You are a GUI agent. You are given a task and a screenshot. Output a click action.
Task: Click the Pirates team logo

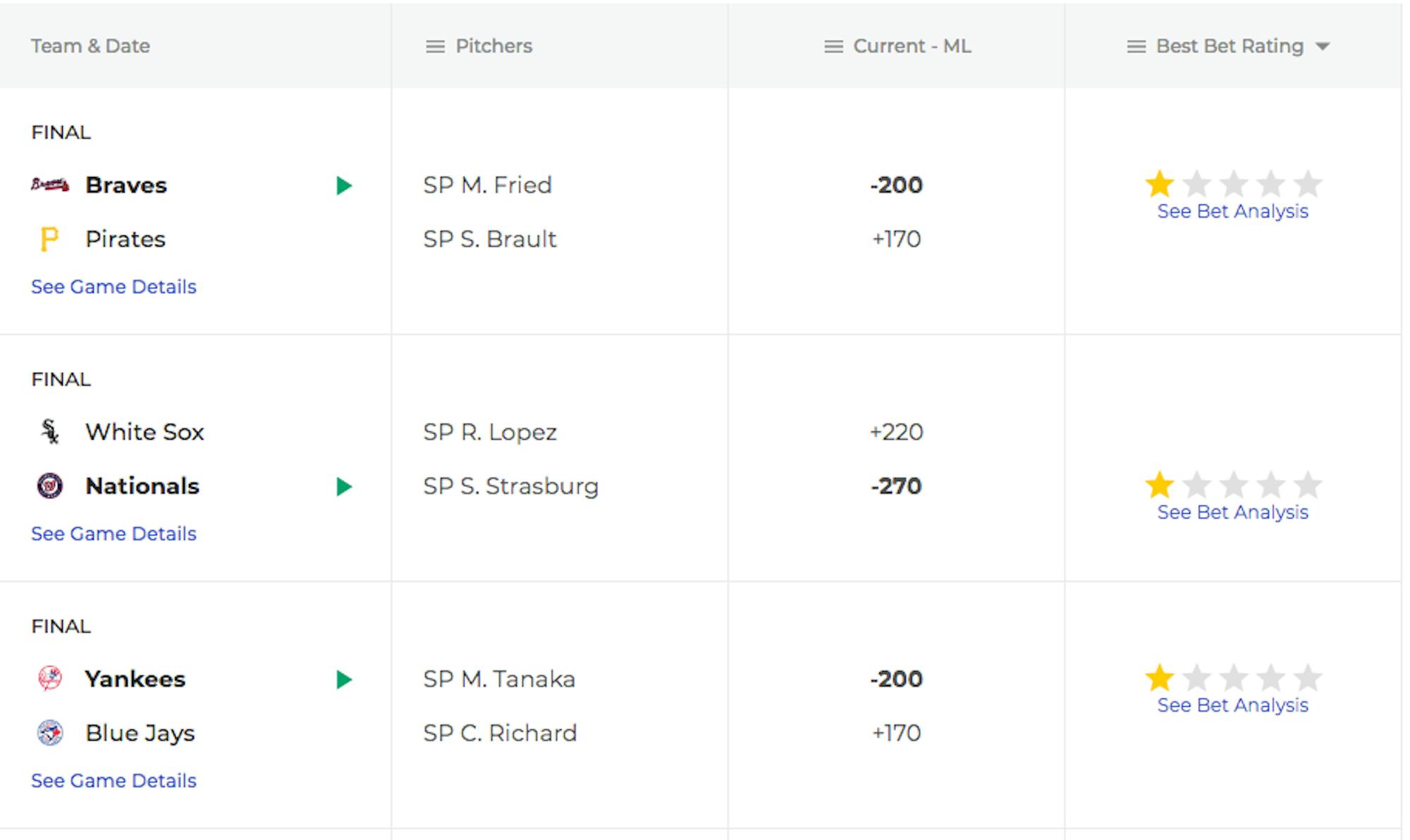pyautogui.click(x=49, y=240)
